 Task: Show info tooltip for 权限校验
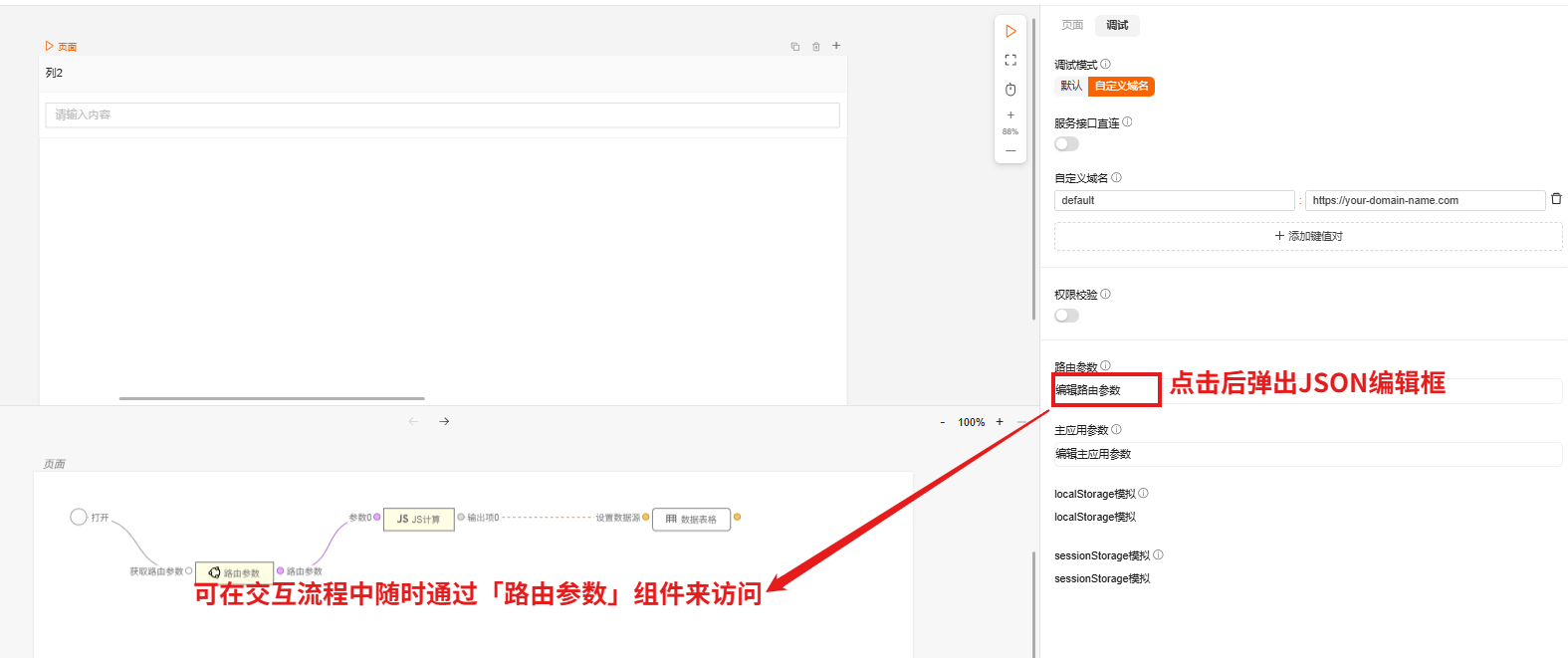click(x=1105, y=294)
